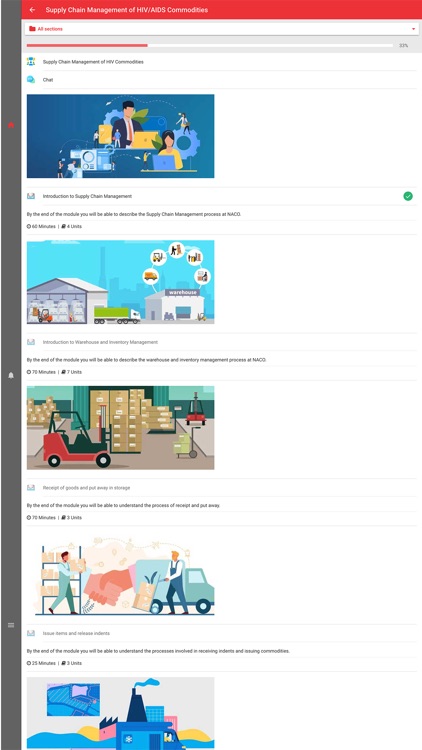
Task: Click the handshake delivery illustration
Action: coord(121,573)
